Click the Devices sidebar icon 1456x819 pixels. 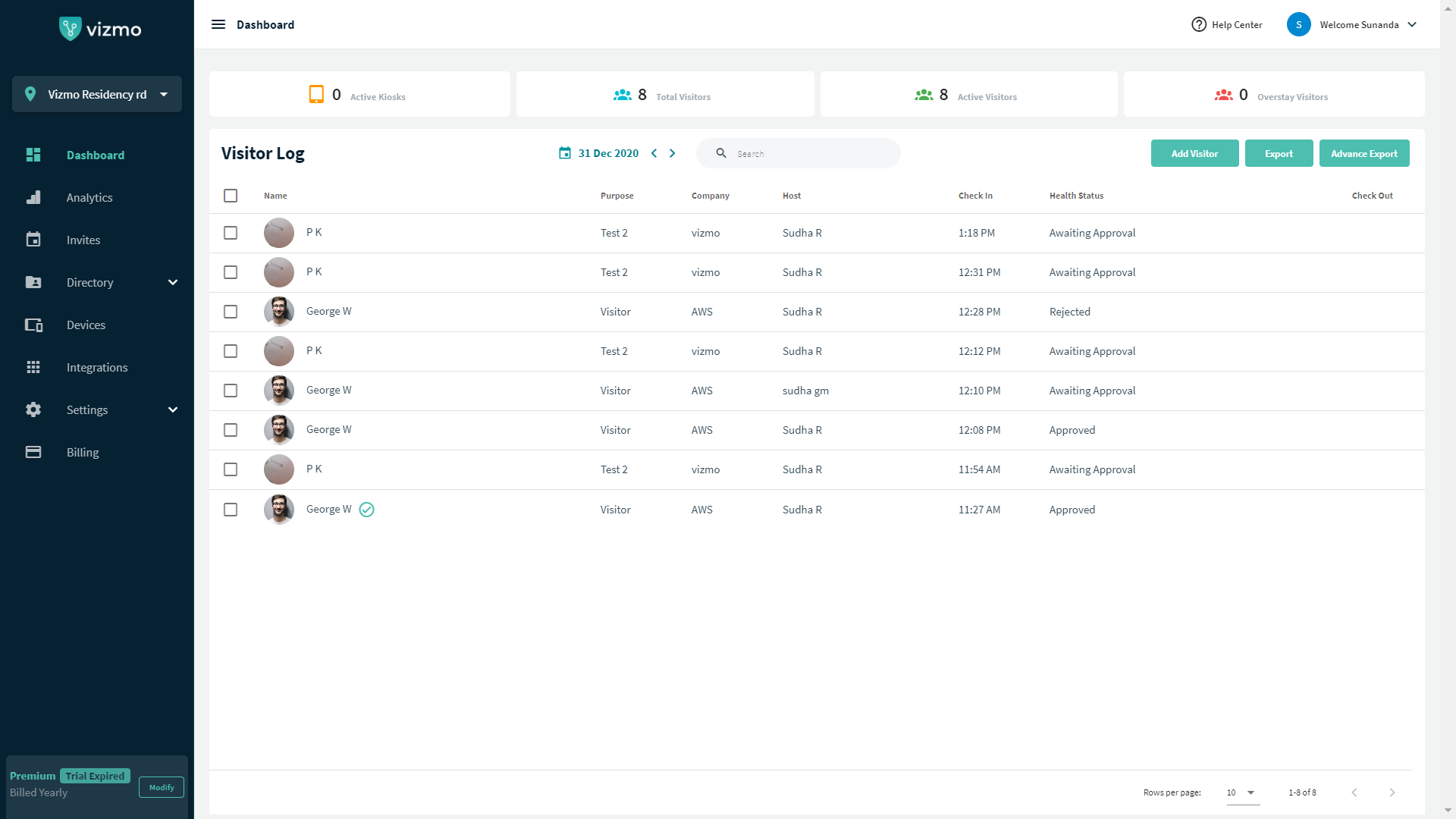point(33,325)
